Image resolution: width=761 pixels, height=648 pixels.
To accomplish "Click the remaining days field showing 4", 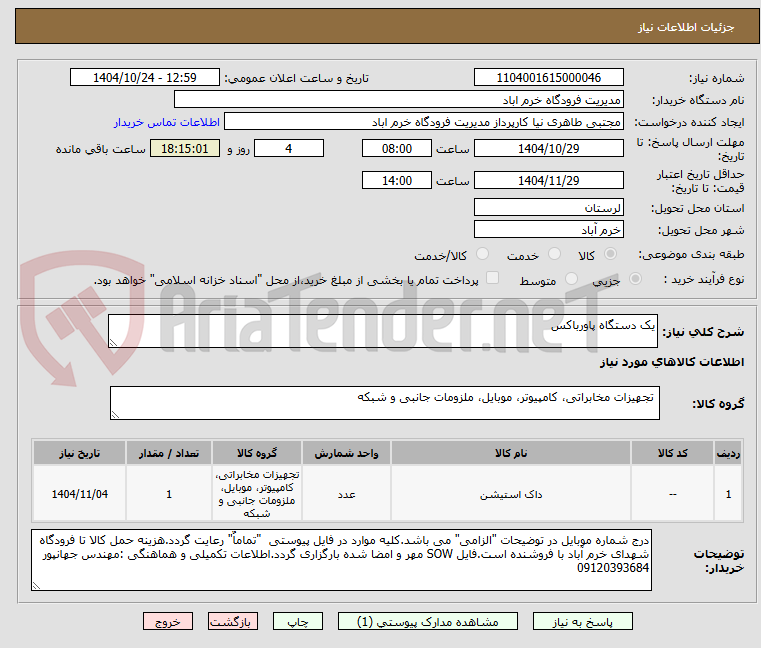I will (x=289, y=149).
